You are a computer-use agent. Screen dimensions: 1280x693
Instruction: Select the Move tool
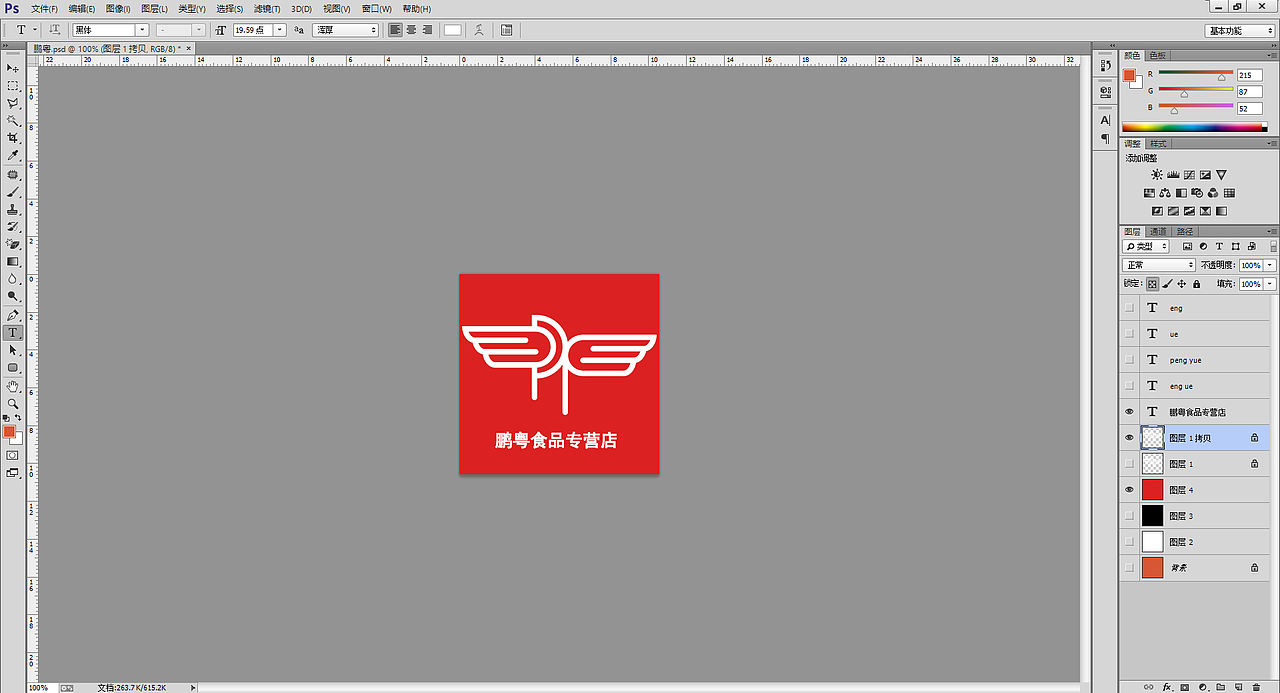13,68
